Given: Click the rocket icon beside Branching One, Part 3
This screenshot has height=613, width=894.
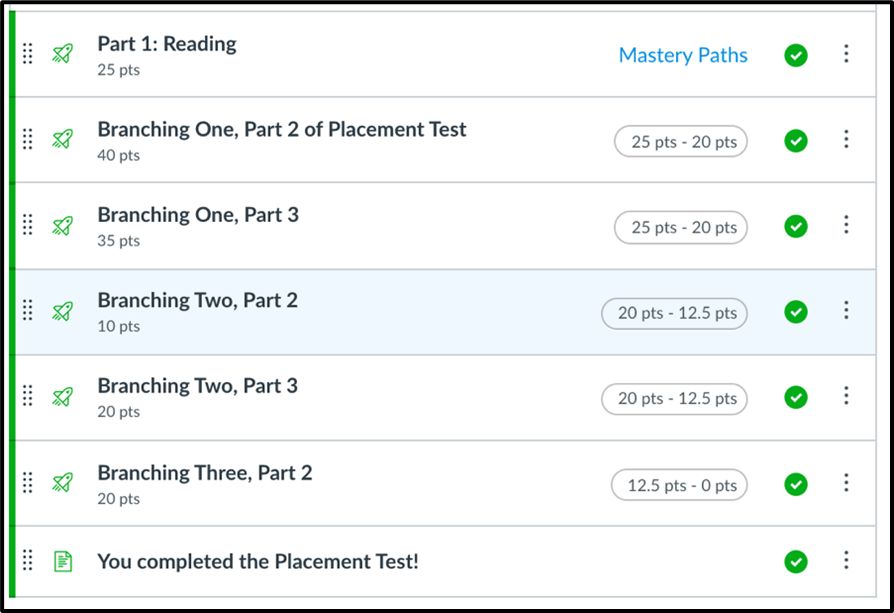Looking at the screenshot, I should coord(63,225).
